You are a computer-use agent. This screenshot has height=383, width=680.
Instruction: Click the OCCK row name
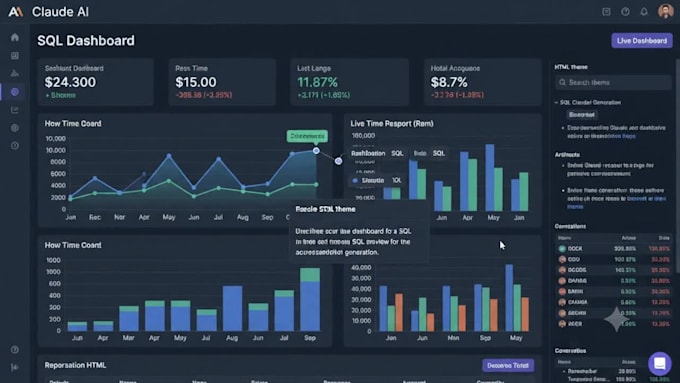click(x=575, y=249)
